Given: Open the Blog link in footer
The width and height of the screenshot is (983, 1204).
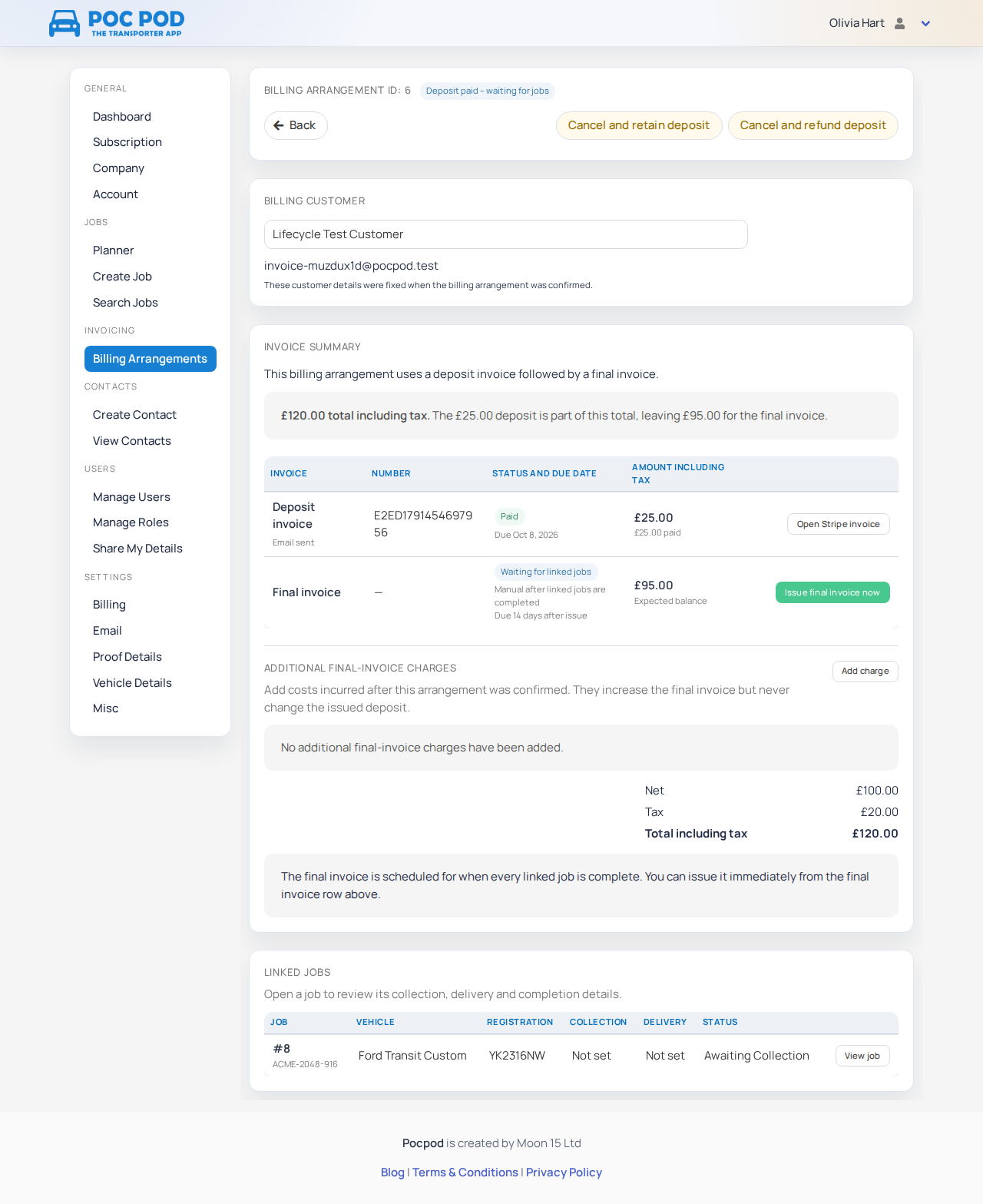Looking at the screenshot, I should point(392,1172).
